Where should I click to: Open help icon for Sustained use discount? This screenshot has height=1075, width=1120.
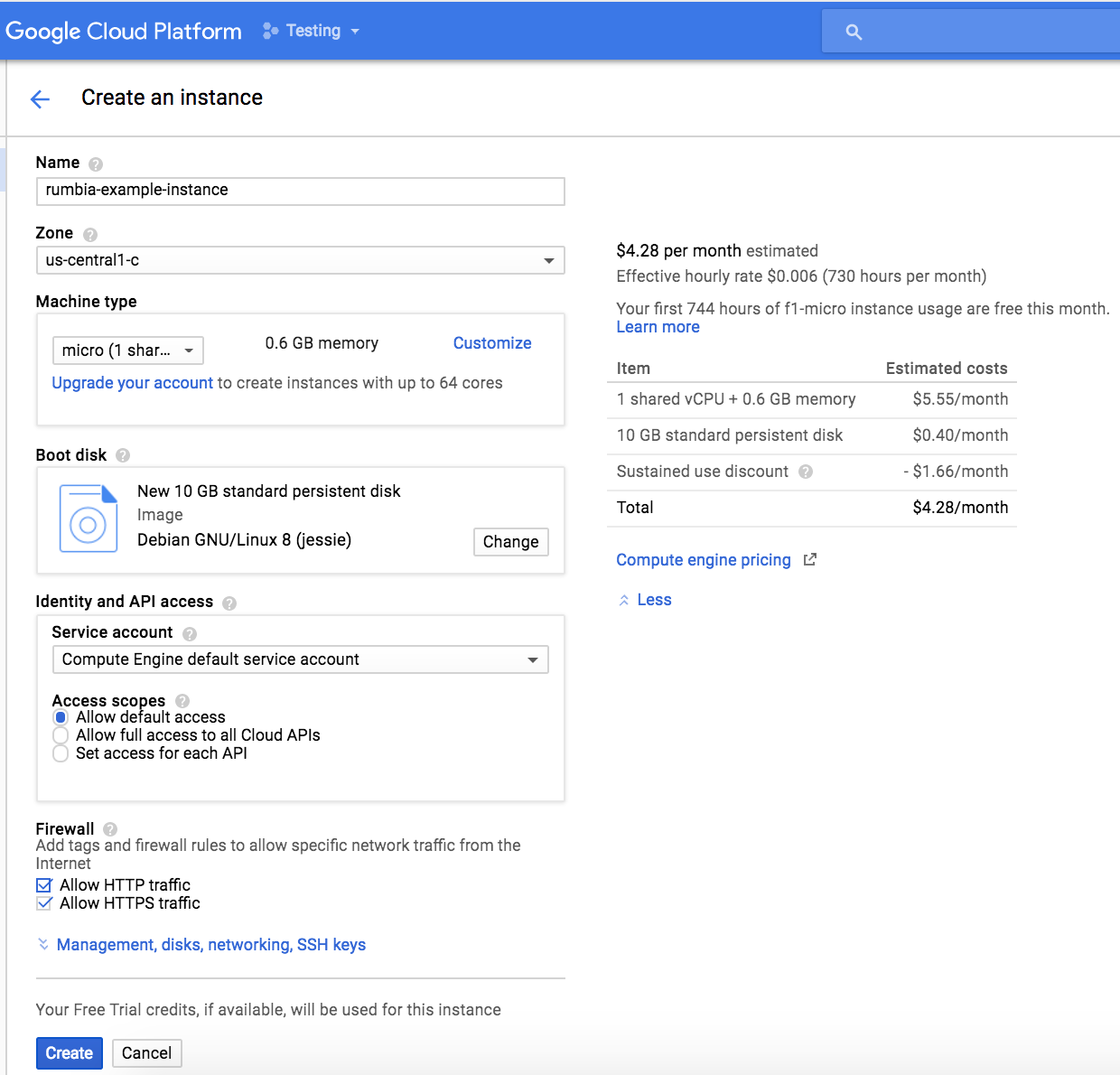[806, 472]
